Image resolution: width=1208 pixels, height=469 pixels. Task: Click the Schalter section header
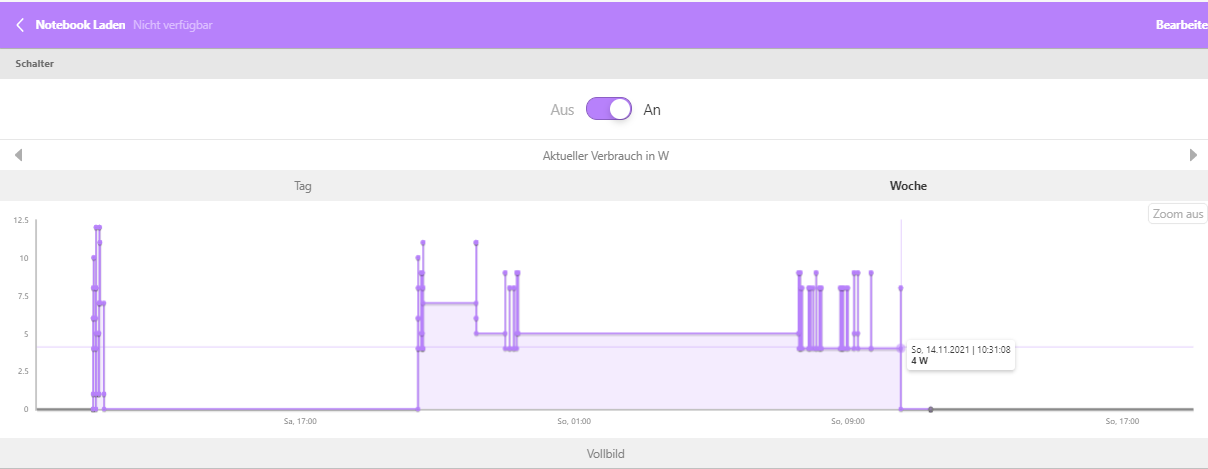pyautogui.click(x=34, y=64)
